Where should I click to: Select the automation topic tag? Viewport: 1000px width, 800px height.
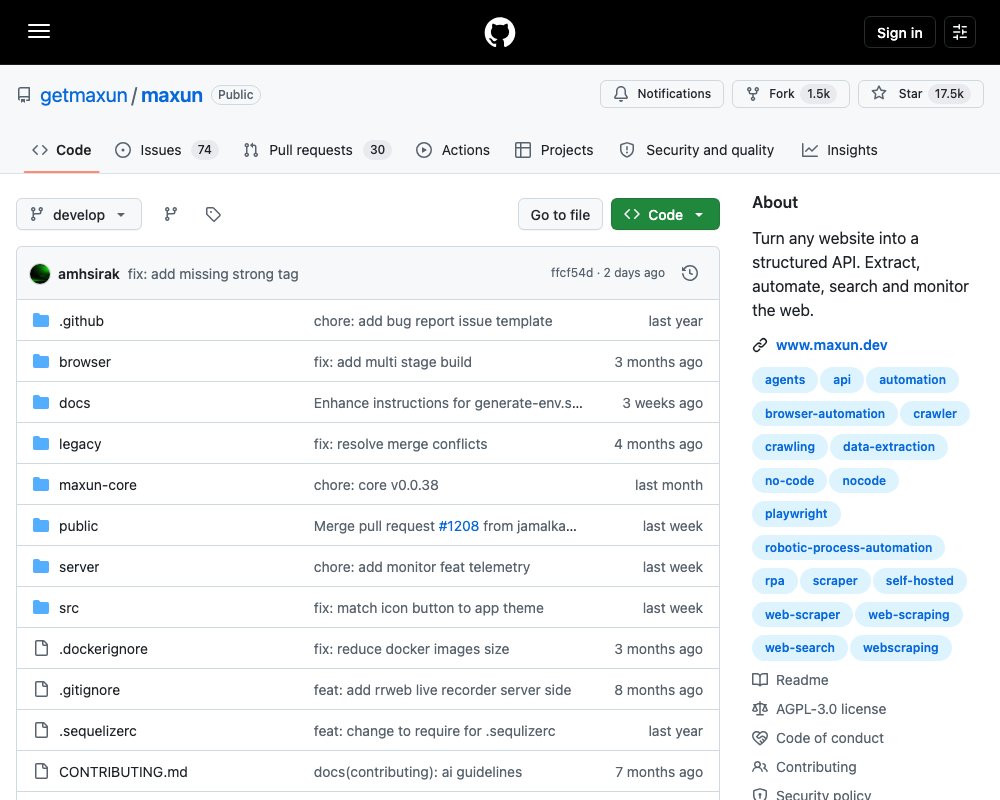point(912,380)
